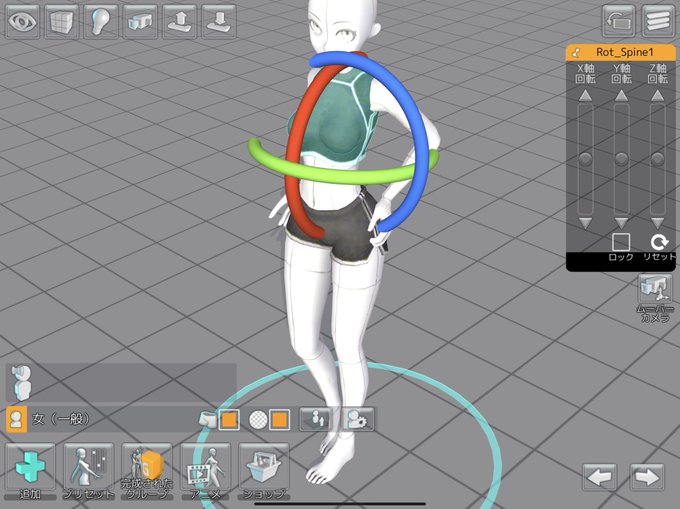Open 完成されたグループ completed groups

[147, 471]
